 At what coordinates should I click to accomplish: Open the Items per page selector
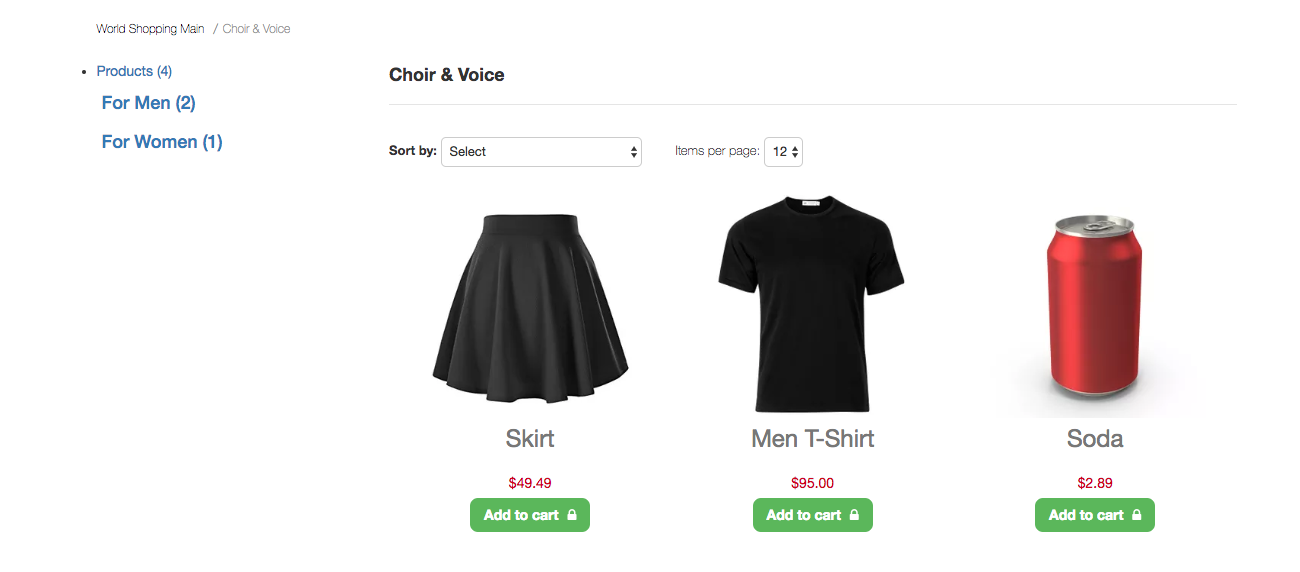[783, 152]
